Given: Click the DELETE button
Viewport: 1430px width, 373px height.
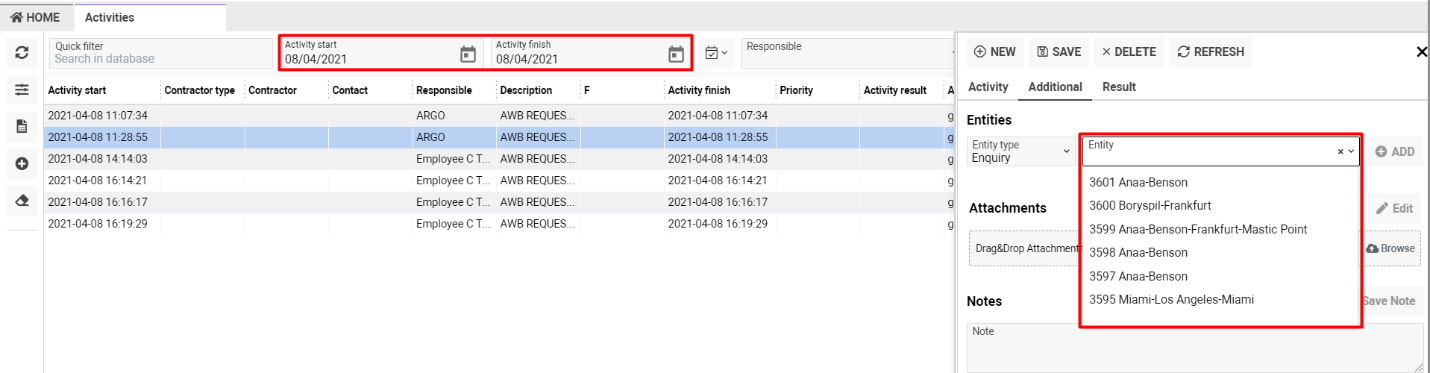Looking at the screenshot, I should (1128, 52).
